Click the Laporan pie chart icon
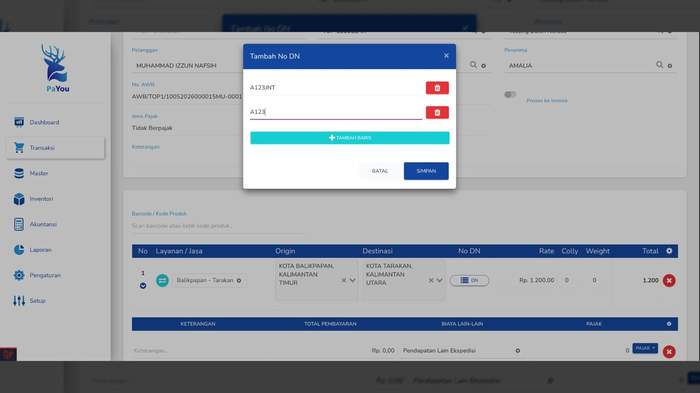Screen dimensions: 700x393 (19, 250)
